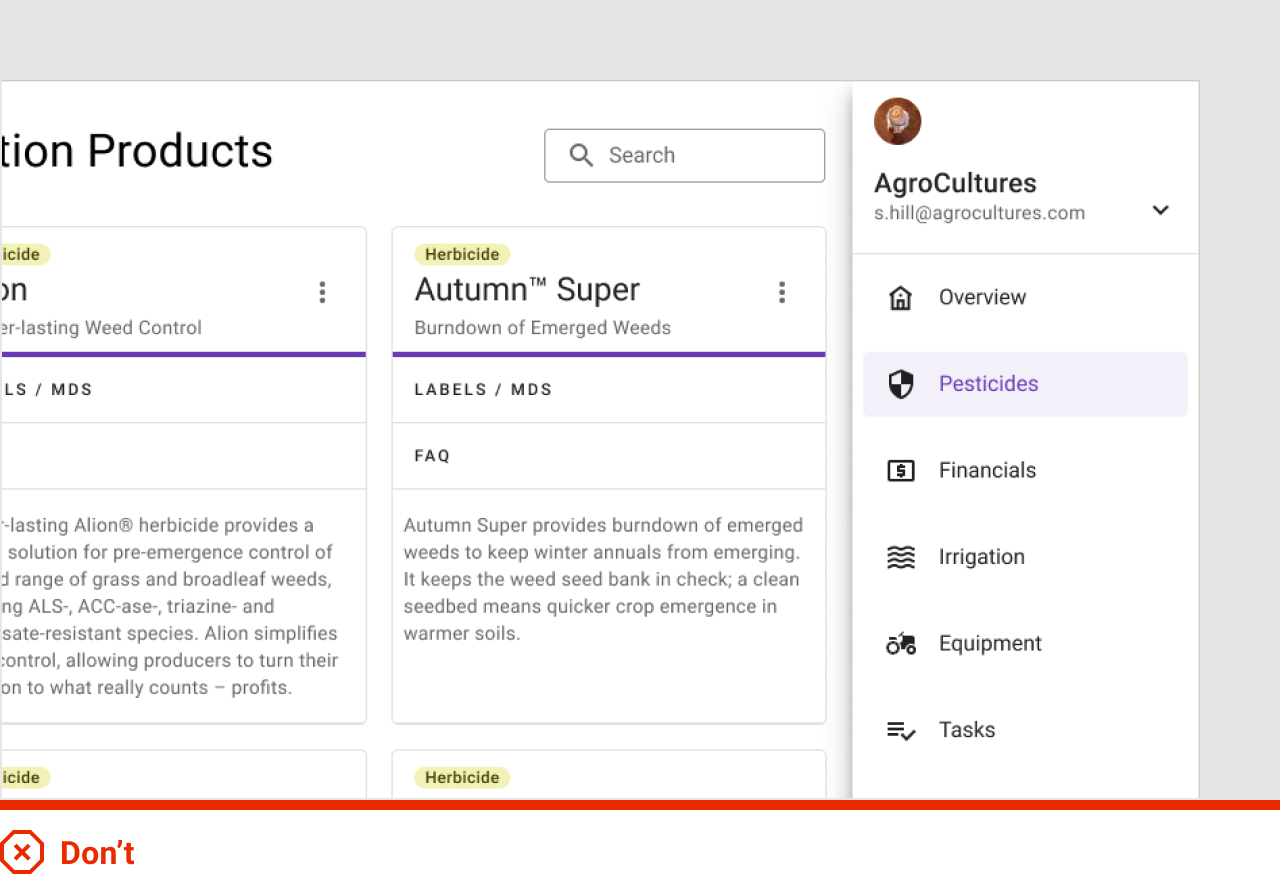This screenshot has width=1280, height=890.
Task: Click the Overview home icon
Action: [901, 298]
